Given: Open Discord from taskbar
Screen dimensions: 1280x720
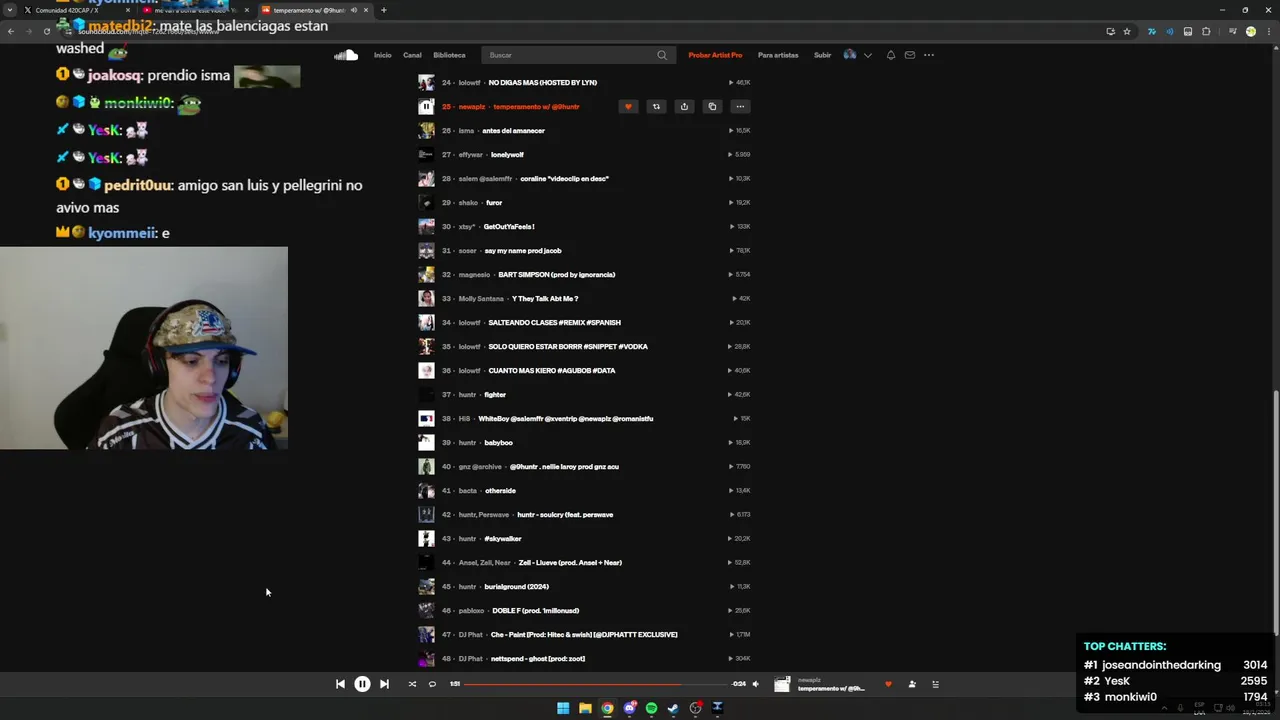Looking at the screenshot, I should coord(629,708).
